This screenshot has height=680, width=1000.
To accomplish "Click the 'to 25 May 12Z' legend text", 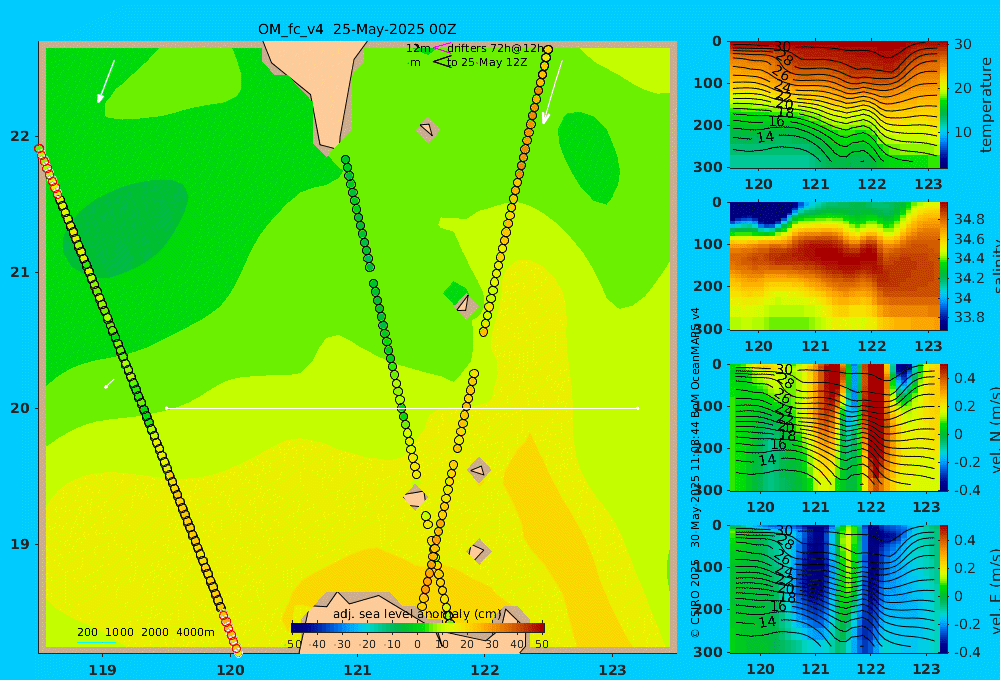I will coord(487,62).
